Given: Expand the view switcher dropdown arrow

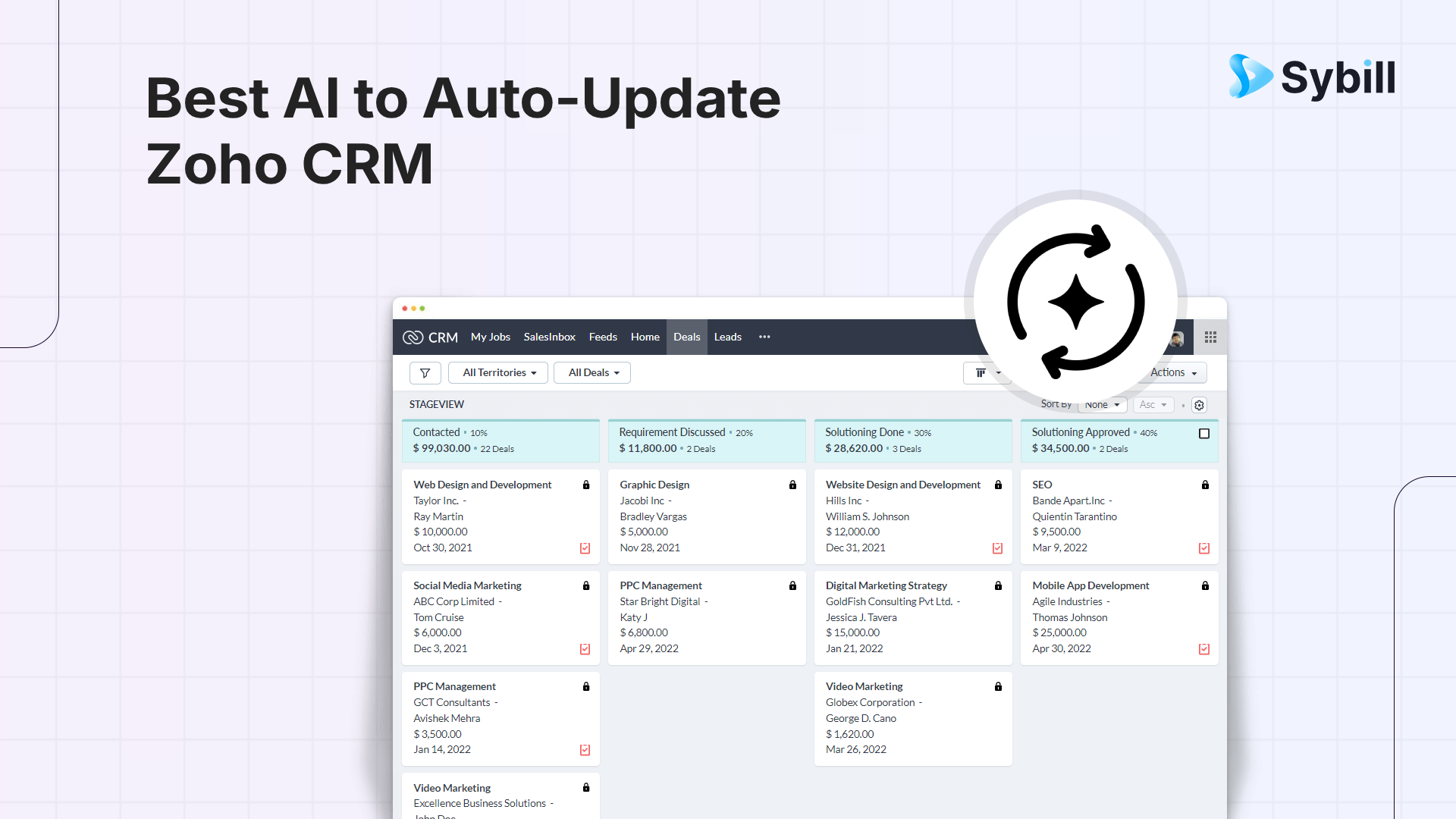Looking at the screenshot, I should click(x=999, y=373).
